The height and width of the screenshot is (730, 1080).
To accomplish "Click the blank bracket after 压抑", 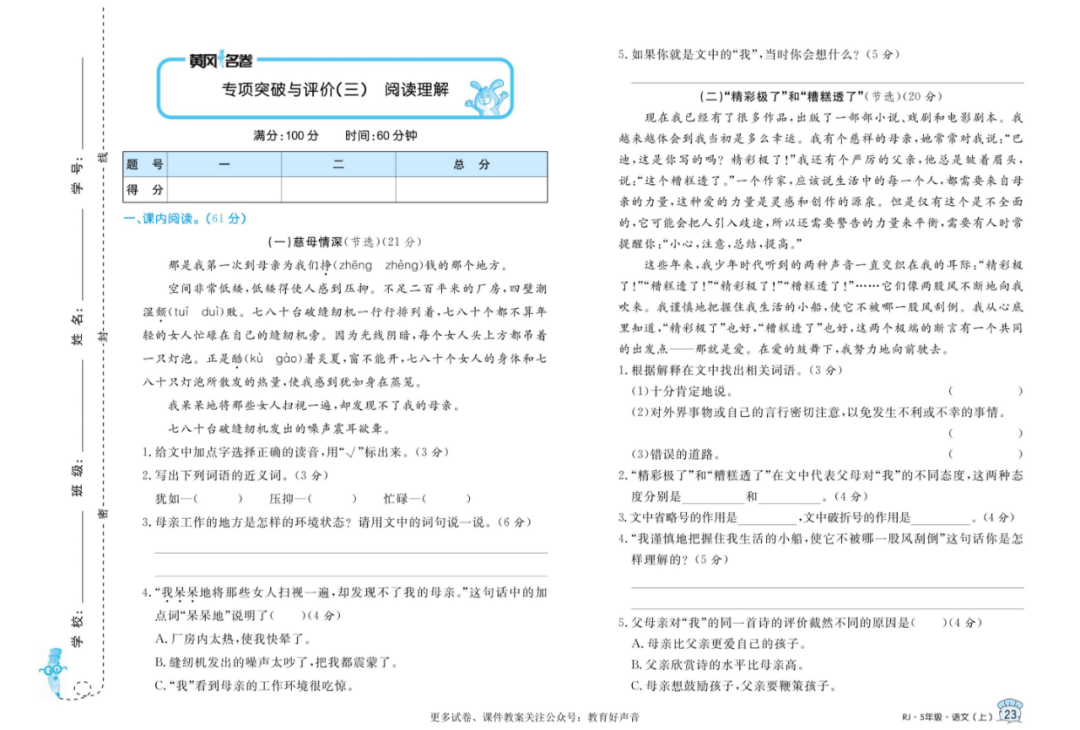I will click(333, 499).
